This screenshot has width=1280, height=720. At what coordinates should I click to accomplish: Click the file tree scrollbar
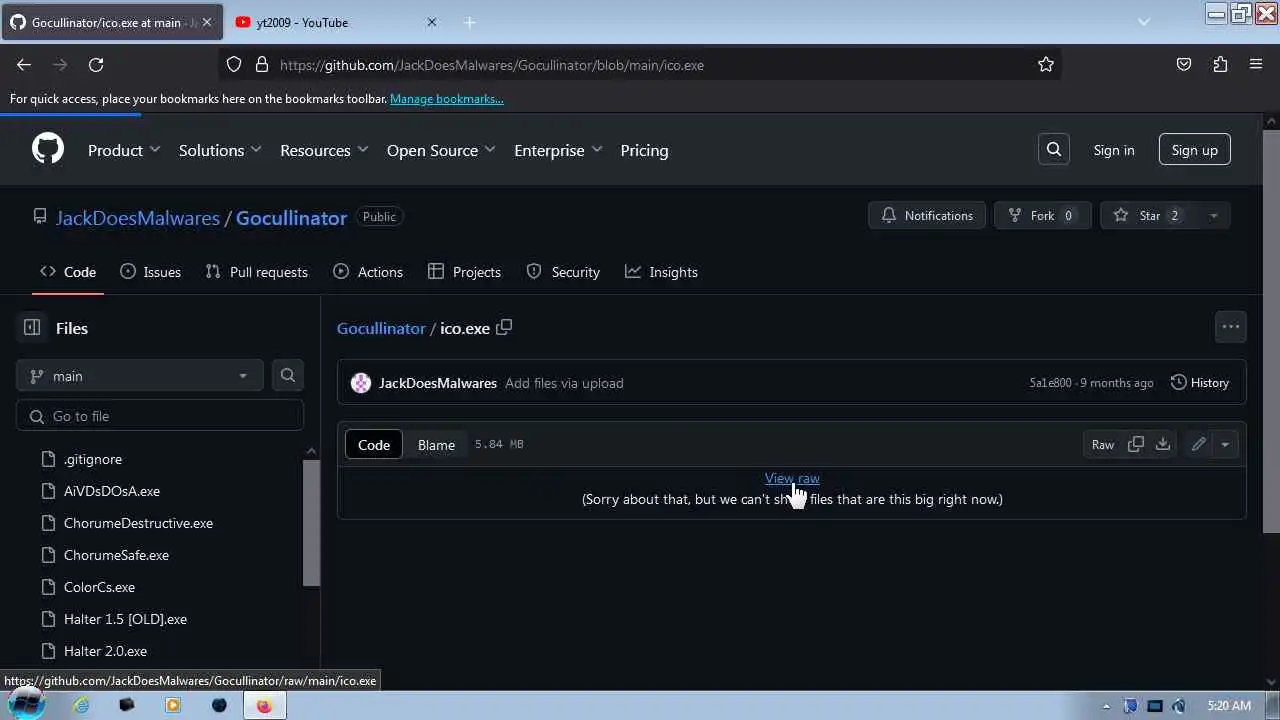(312, 523)
